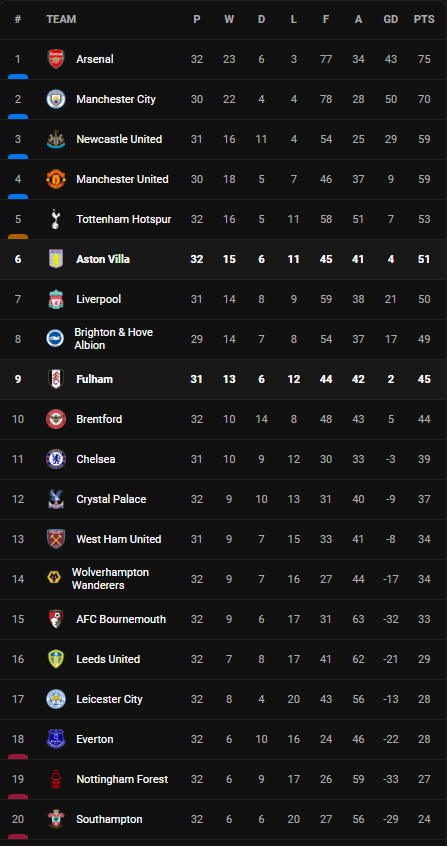Select the Nottingham Forest table row
Image resolution: width=447 pixels, height=846 pixels.
click(224, 779)
